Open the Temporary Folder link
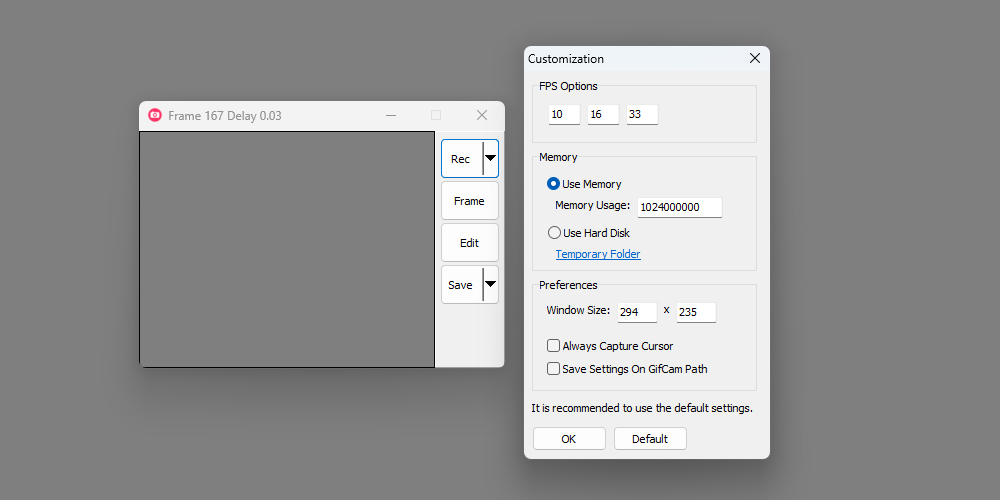 tap(598, 254)
